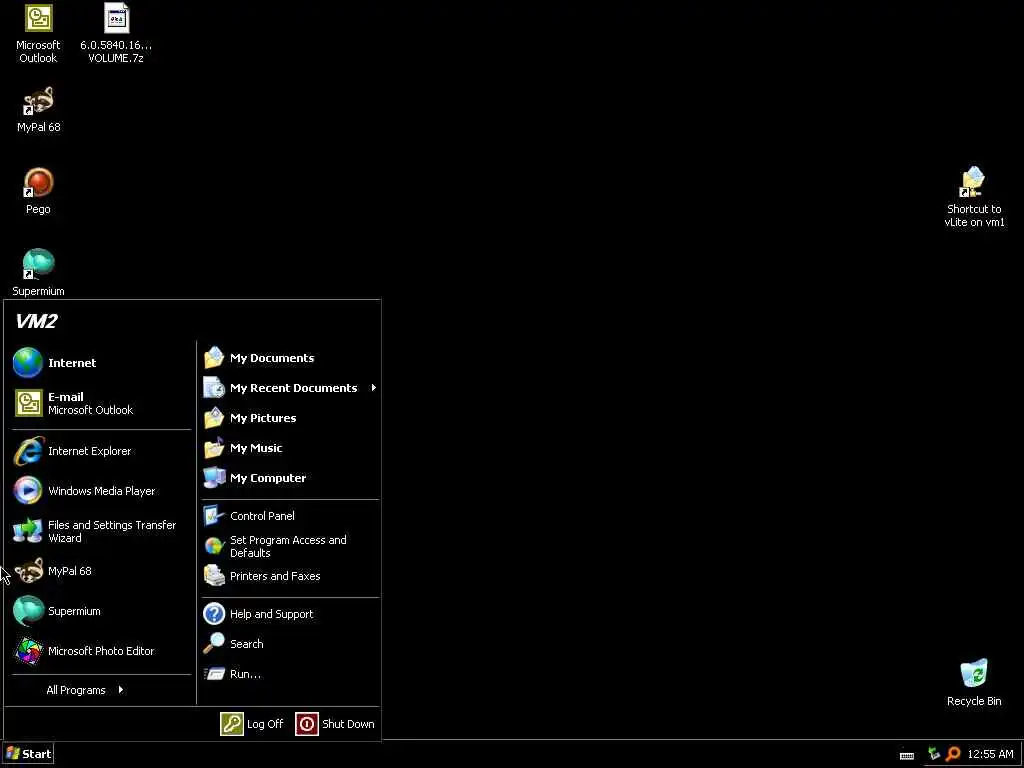Click the 12:55 AM taskbar clock
1024x768 pixels.
tap(990, 754)
